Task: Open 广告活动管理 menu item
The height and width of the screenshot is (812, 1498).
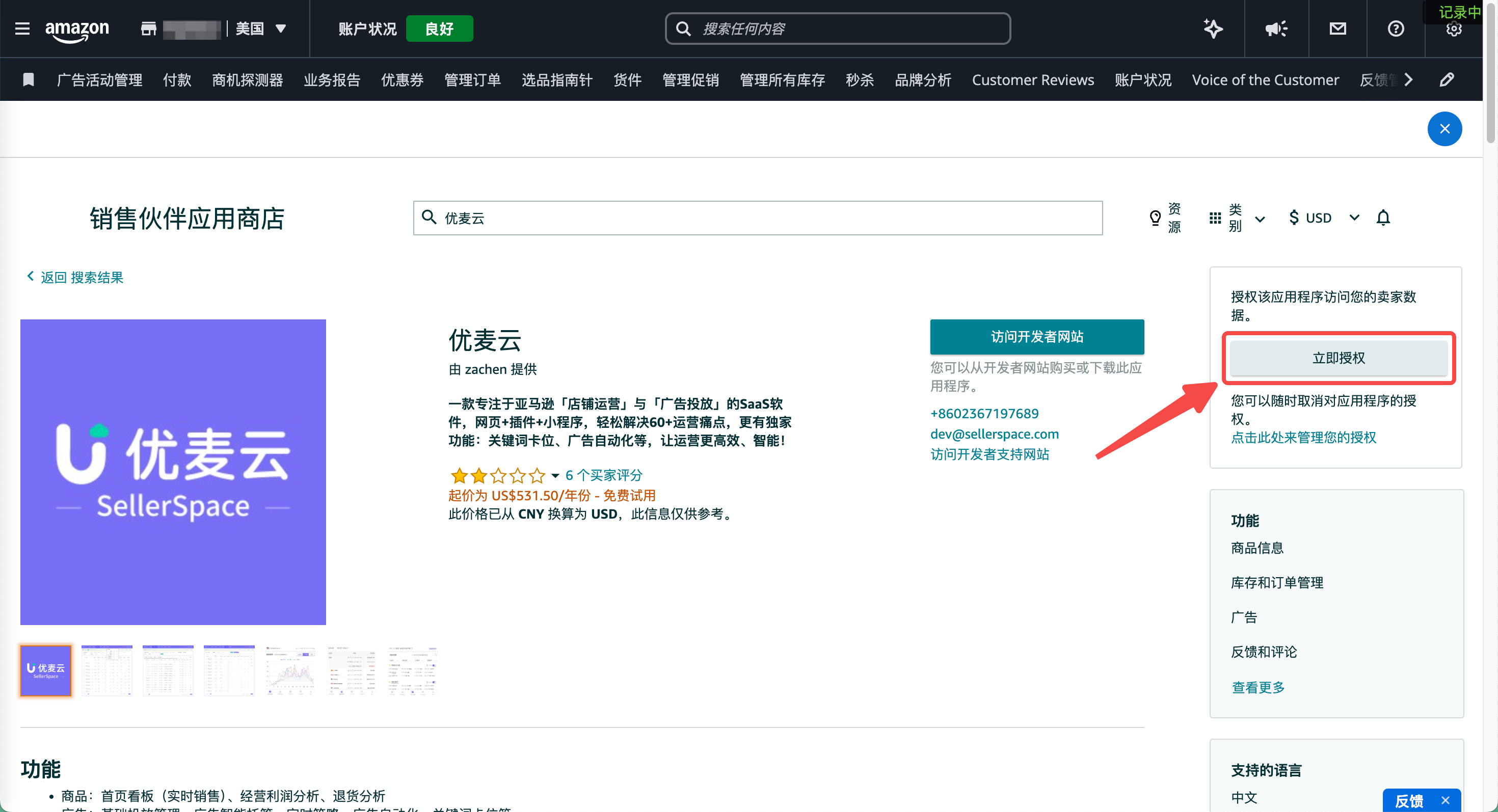Action: point(99,79)
